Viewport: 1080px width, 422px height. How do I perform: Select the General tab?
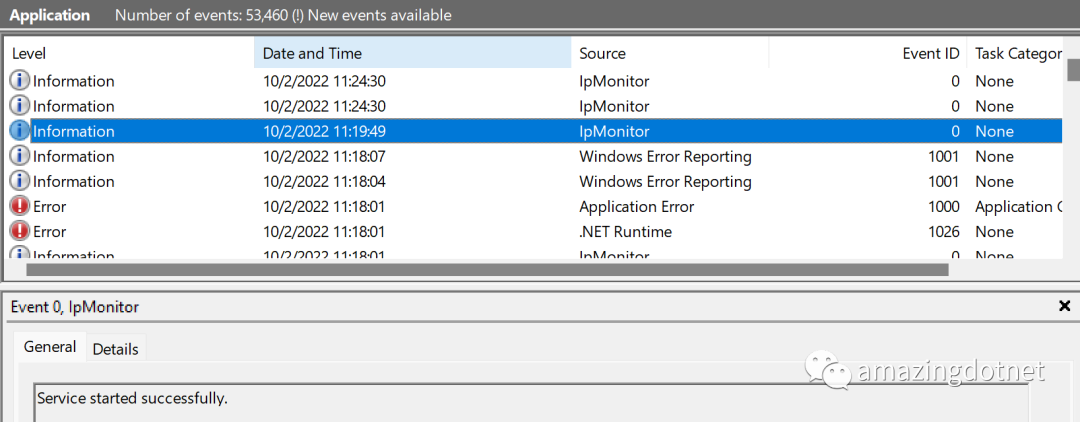click(50, 347)
